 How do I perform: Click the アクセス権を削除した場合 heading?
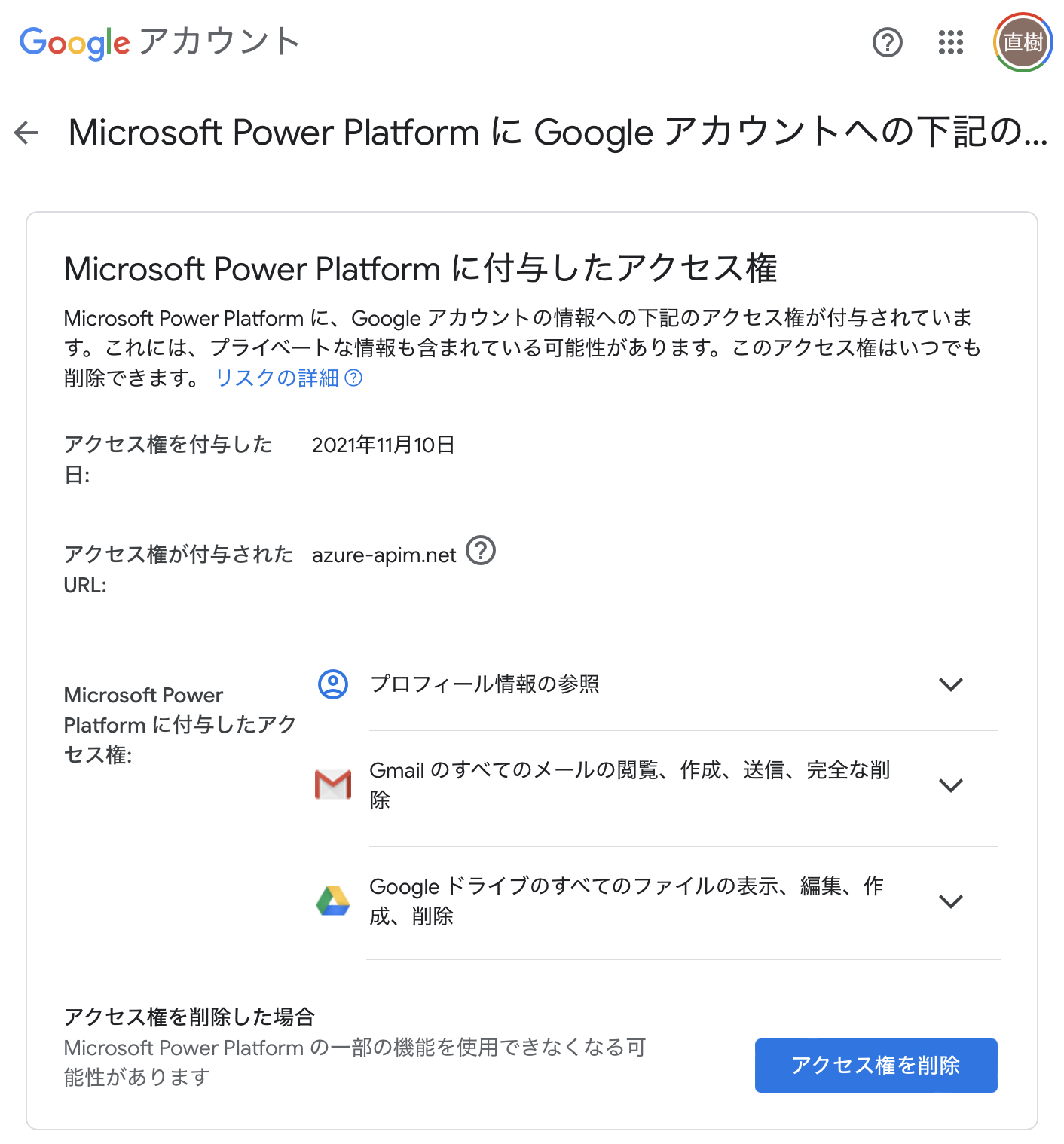click(x=190, y=1017)
